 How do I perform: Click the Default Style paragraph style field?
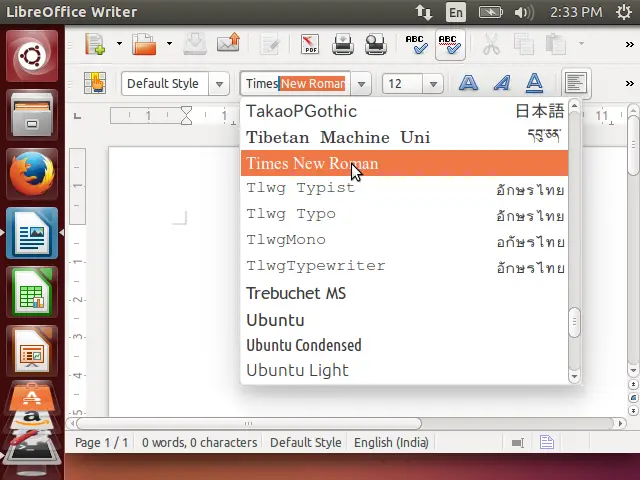(x=165, y=84)
